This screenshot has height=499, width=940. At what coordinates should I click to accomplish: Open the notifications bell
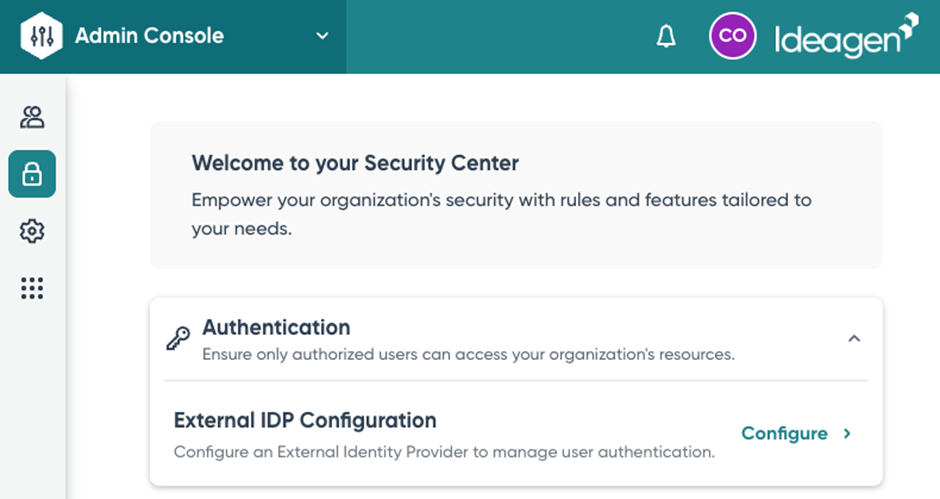point(666,37)
